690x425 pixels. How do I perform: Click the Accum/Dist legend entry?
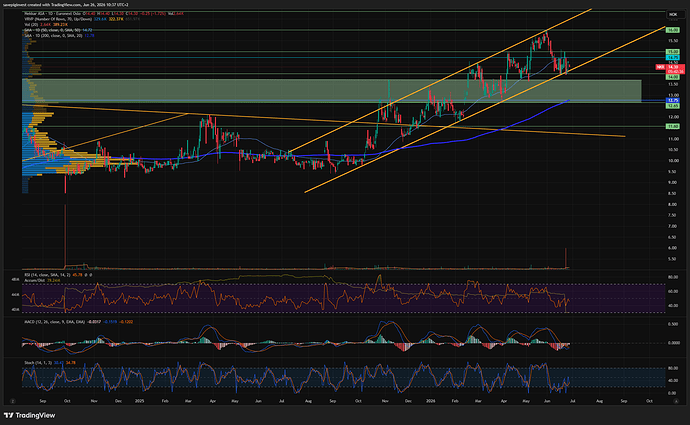click(42, 280)
